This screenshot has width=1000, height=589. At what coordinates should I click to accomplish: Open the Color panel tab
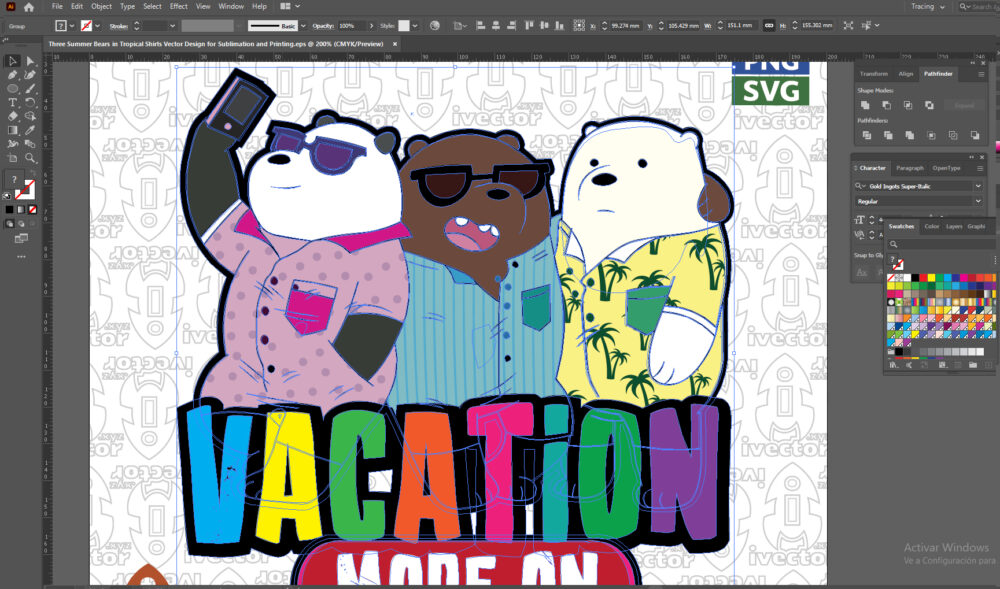[x=932, y=226]
